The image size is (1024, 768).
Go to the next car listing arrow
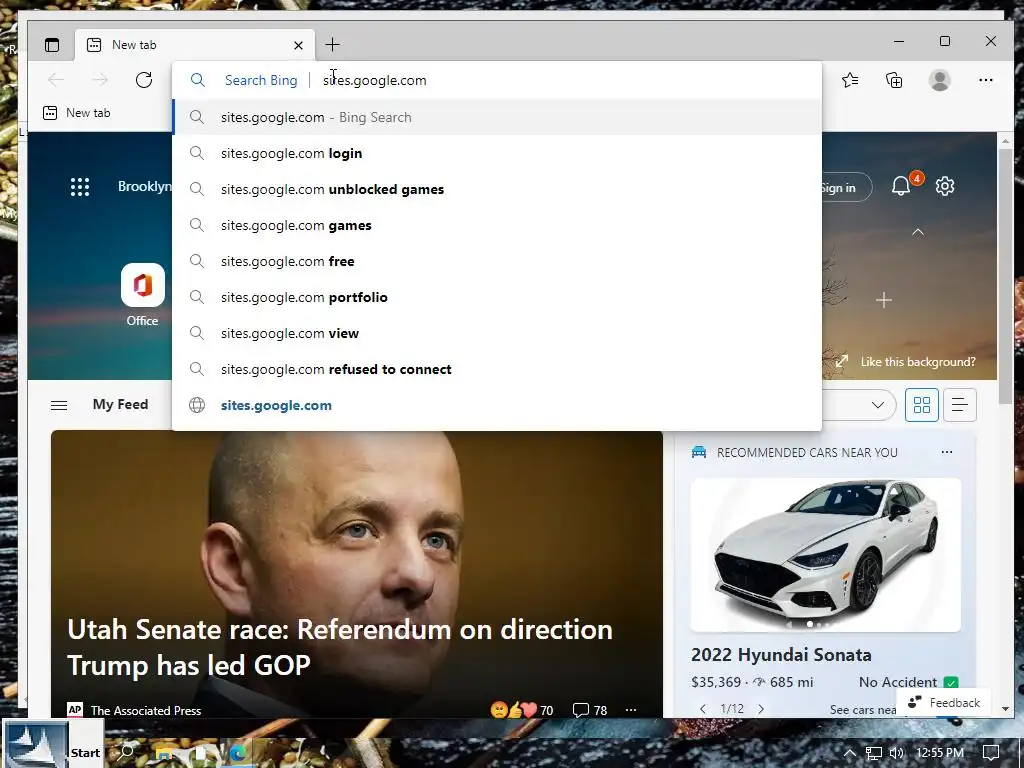761,709
